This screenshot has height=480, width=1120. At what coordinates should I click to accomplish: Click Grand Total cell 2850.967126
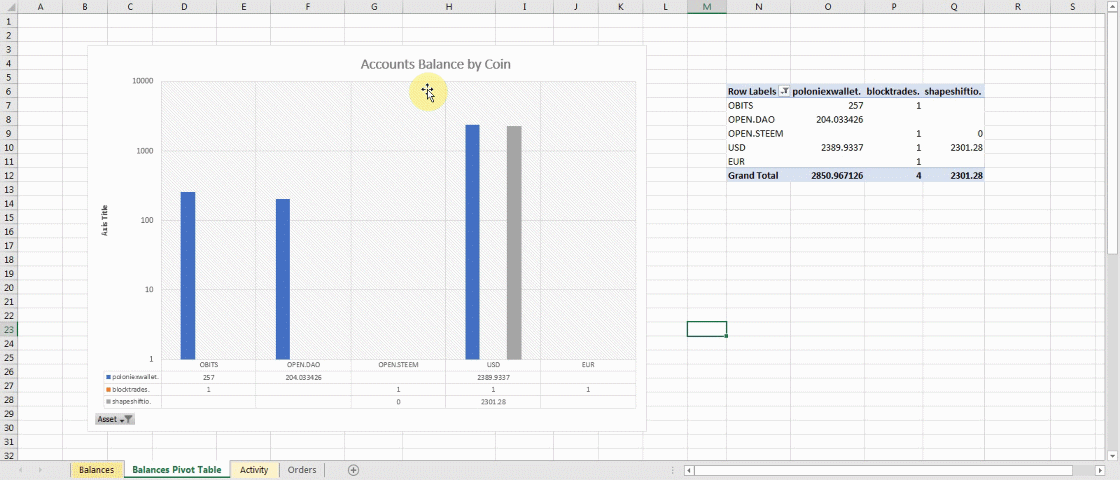(827, 175)
